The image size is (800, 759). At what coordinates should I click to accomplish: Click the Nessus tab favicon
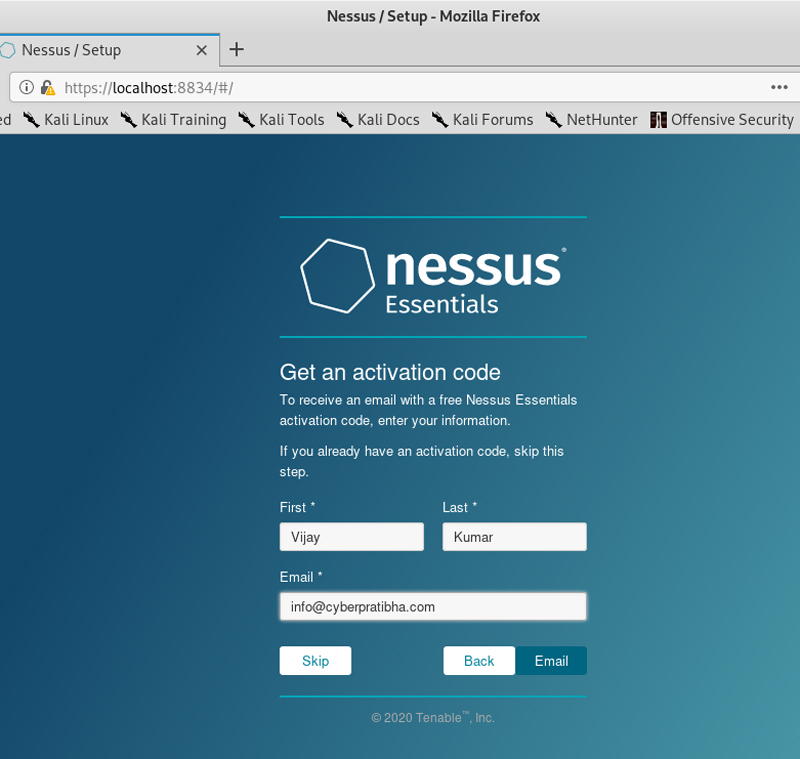pos(7,50)
